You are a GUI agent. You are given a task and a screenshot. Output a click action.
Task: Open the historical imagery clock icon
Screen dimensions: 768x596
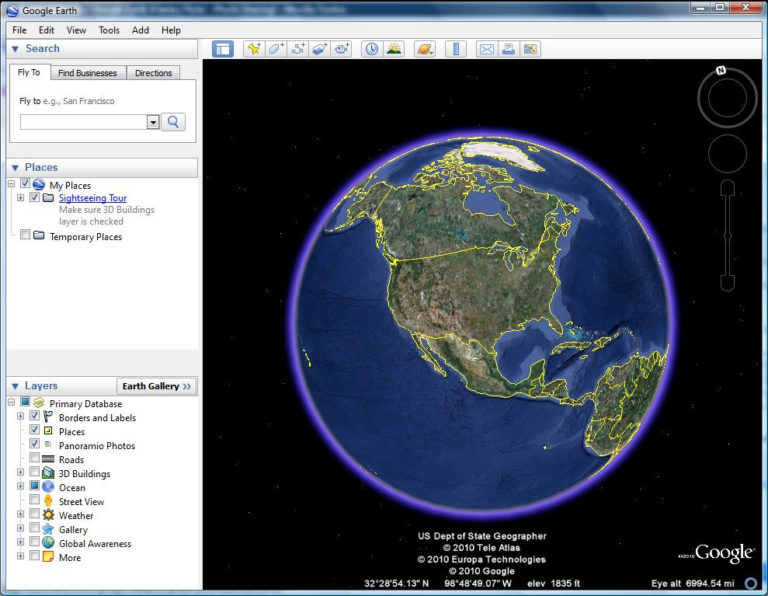pyautogui.click(x=372, y=49)
